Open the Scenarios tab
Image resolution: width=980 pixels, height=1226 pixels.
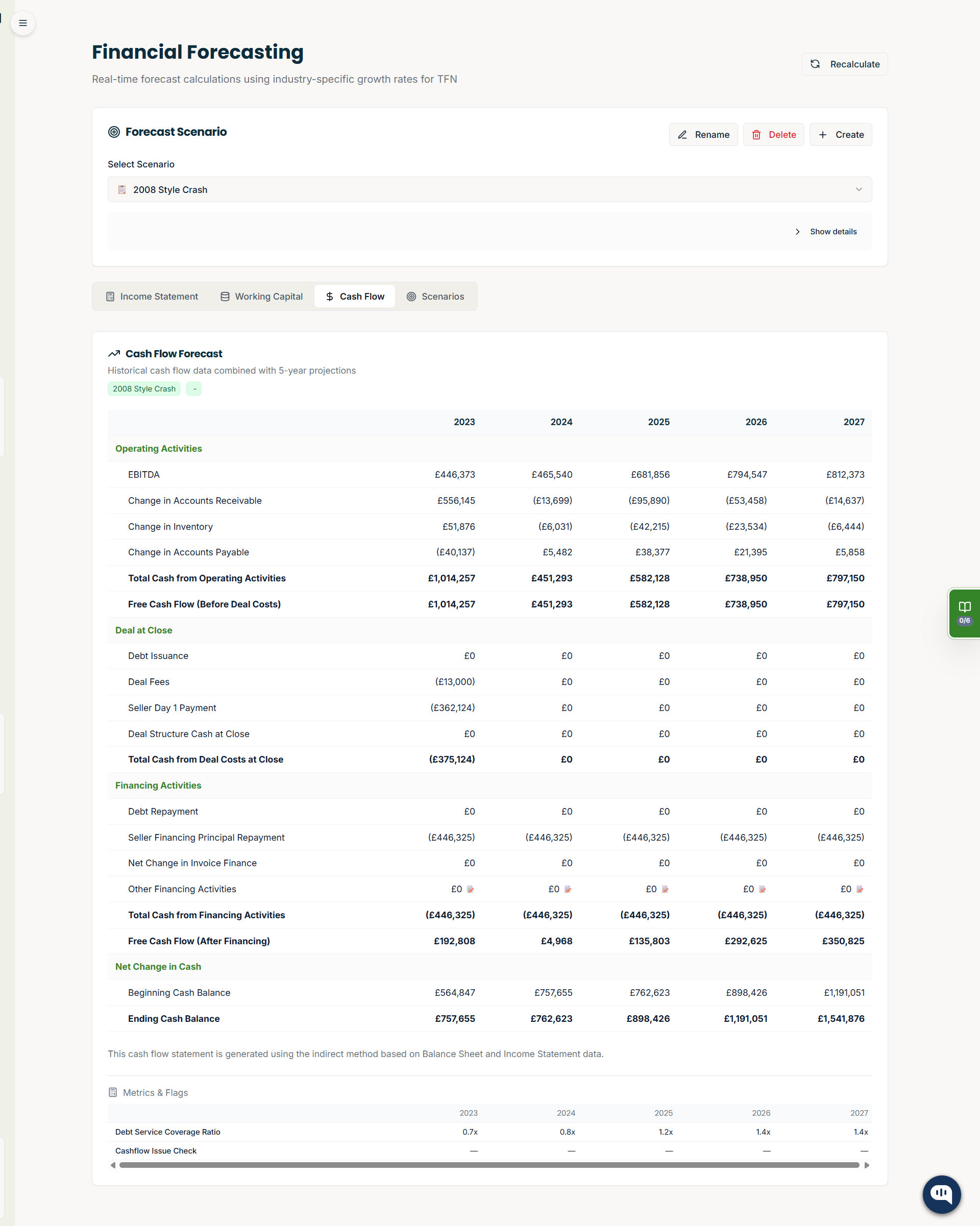coord(435,297)
